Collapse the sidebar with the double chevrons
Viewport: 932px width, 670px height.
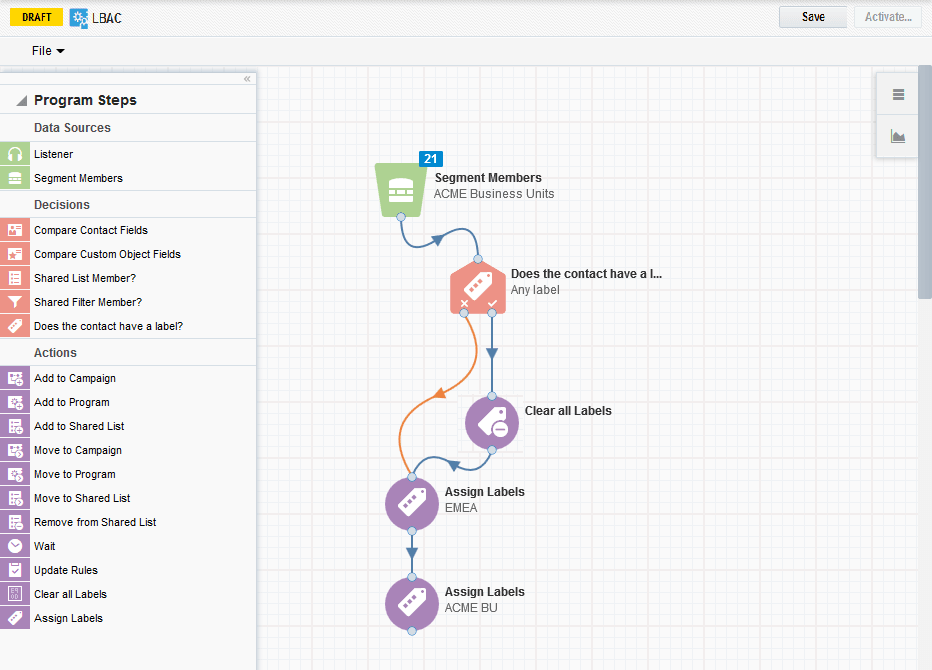click(247, 79)
